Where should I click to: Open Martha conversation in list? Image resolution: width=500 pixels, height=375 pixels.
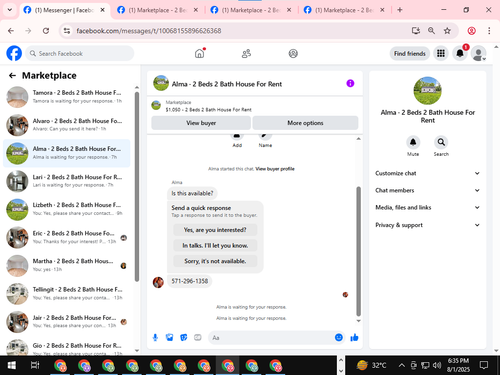click(67, 265)
